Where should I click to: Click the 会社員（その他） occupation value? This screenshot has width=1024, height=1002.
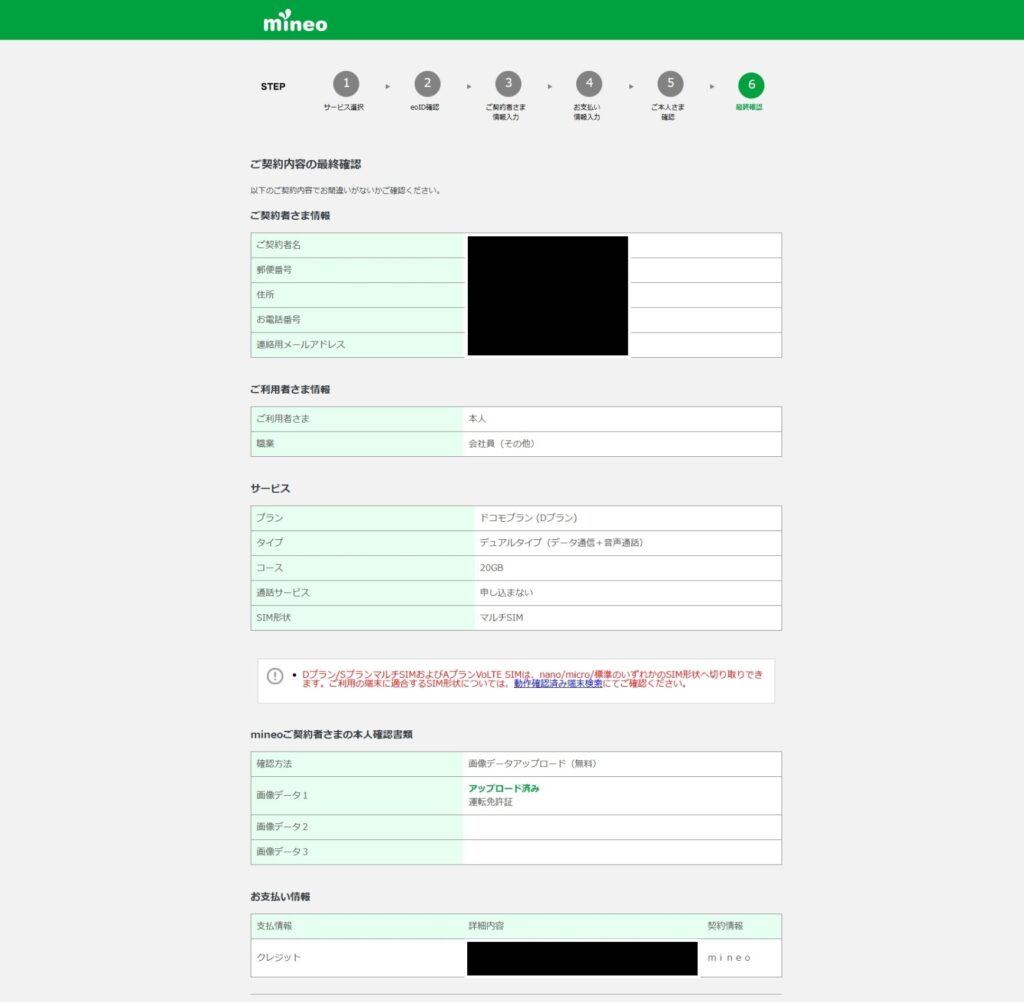[502, 444]
